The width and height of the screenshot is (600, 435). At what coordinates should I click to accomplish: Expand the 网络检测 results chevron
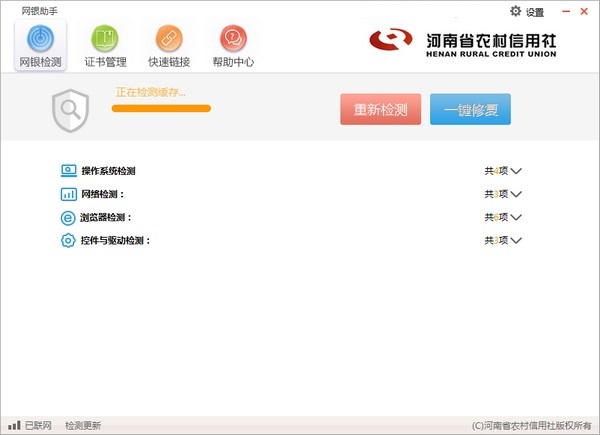coord(516,194)
